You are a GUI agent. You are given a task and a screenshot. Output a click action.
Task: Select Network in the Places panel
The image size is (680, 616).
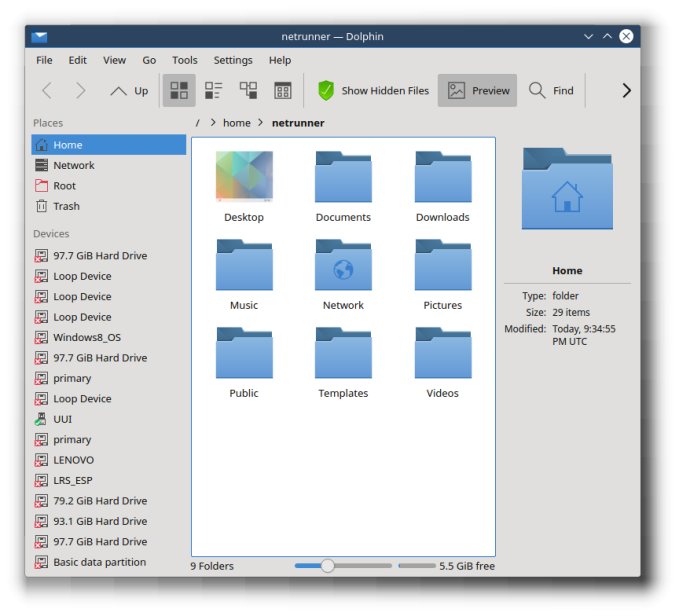click(x=73, y=165)
